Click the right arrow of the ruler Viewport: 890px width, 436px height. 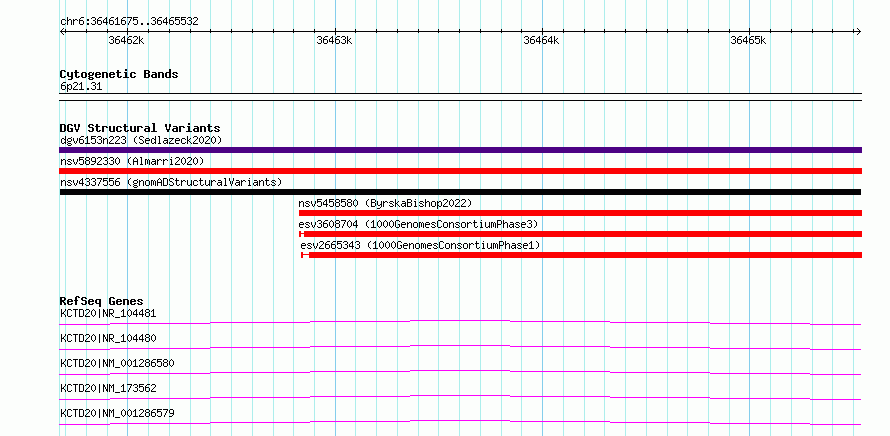coord(858,31)
